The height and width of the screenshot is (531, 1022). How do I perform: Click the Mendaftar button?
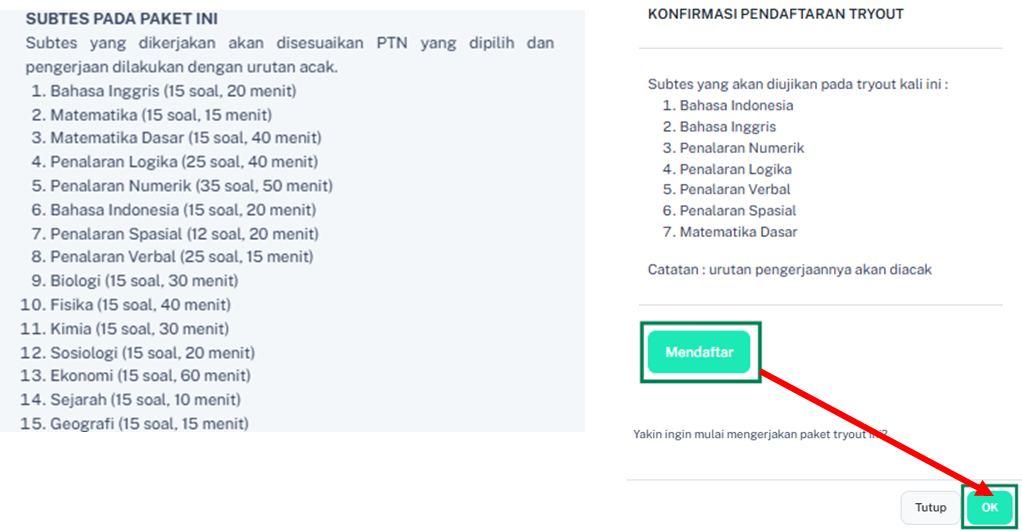pyautogui.click(x=699, y=352)
